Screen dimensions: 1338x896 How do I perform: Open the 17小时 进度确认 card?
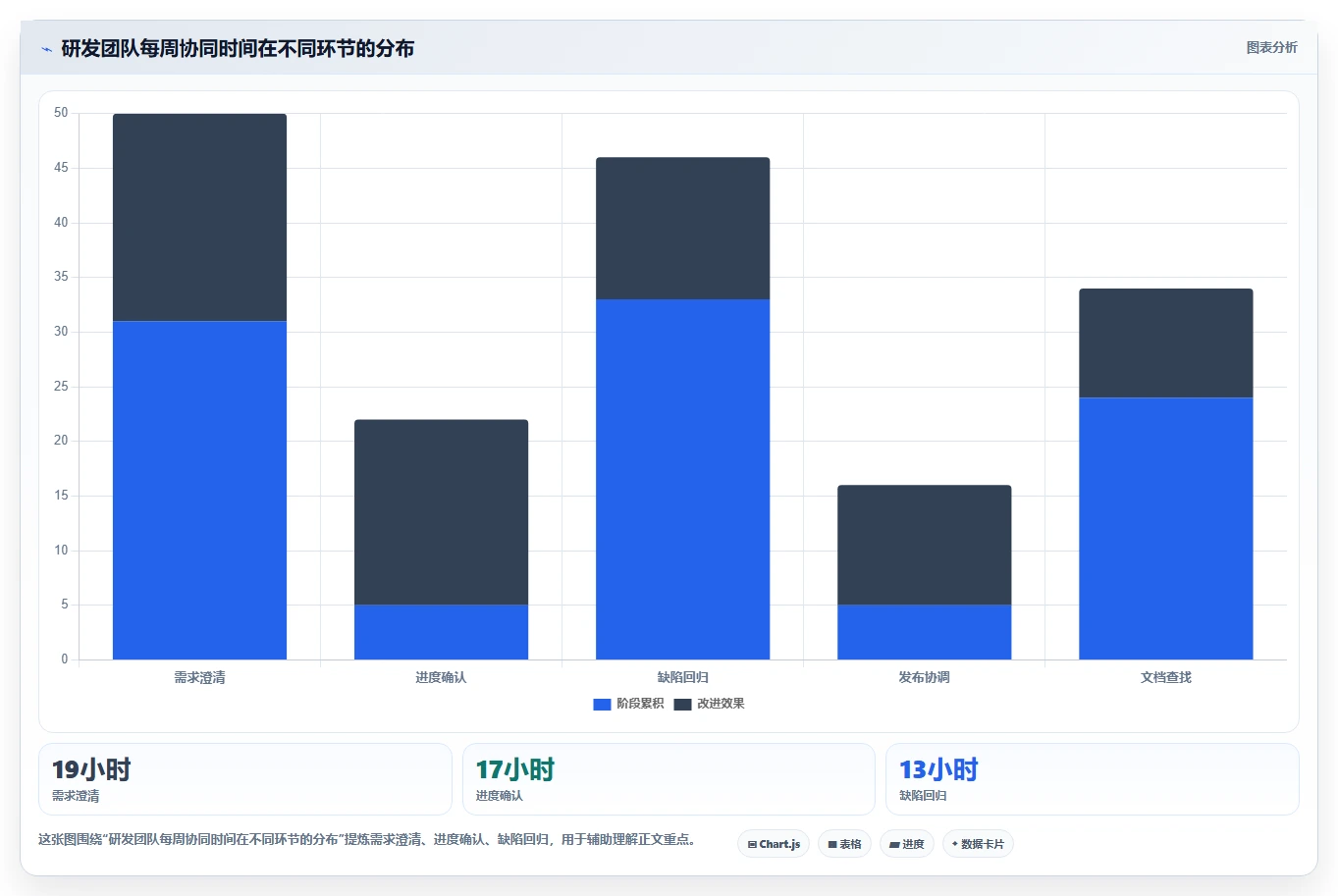(669, 779)
